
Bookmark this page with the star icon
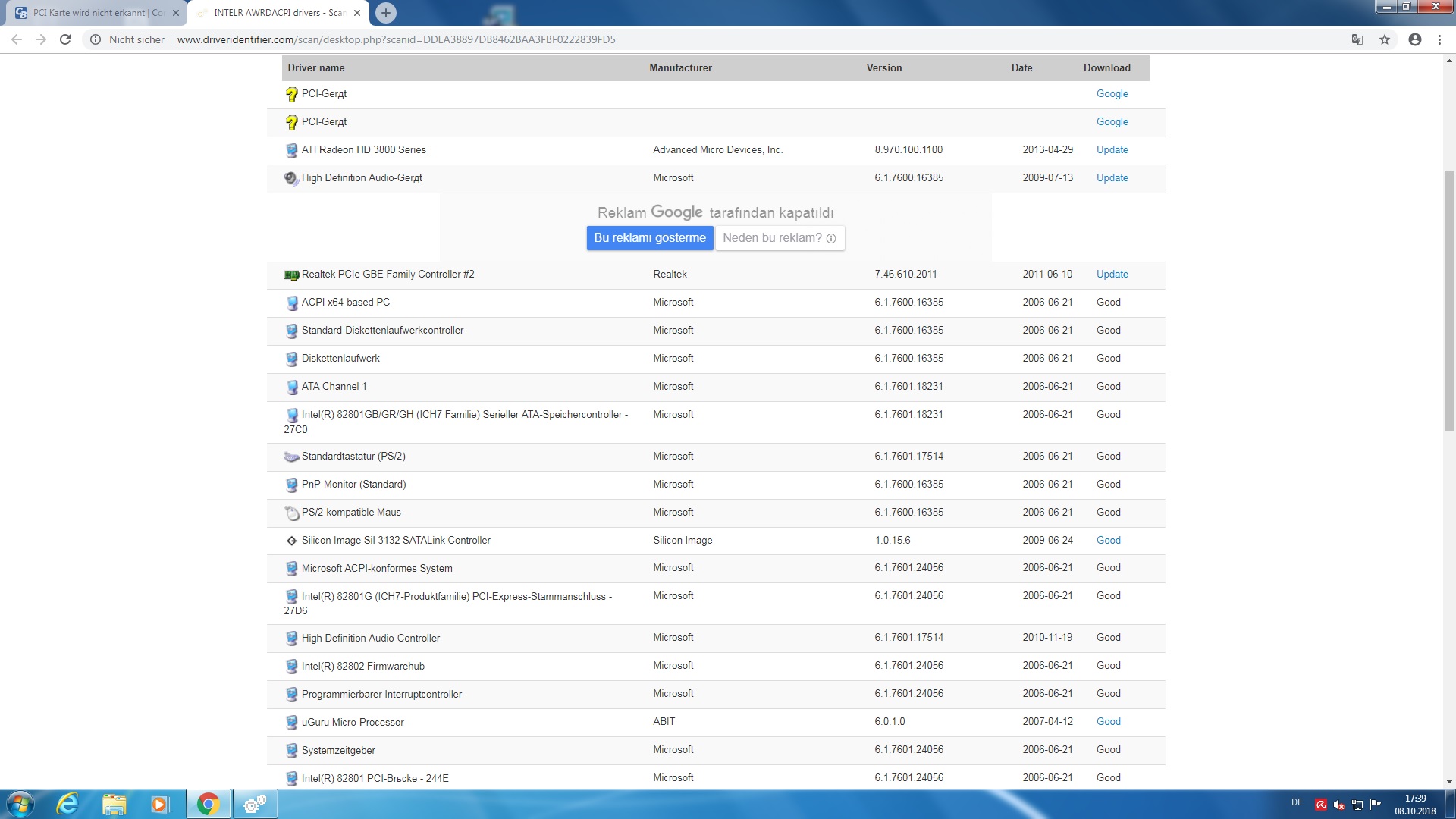pyautogui.click(x=1385, y=39)
